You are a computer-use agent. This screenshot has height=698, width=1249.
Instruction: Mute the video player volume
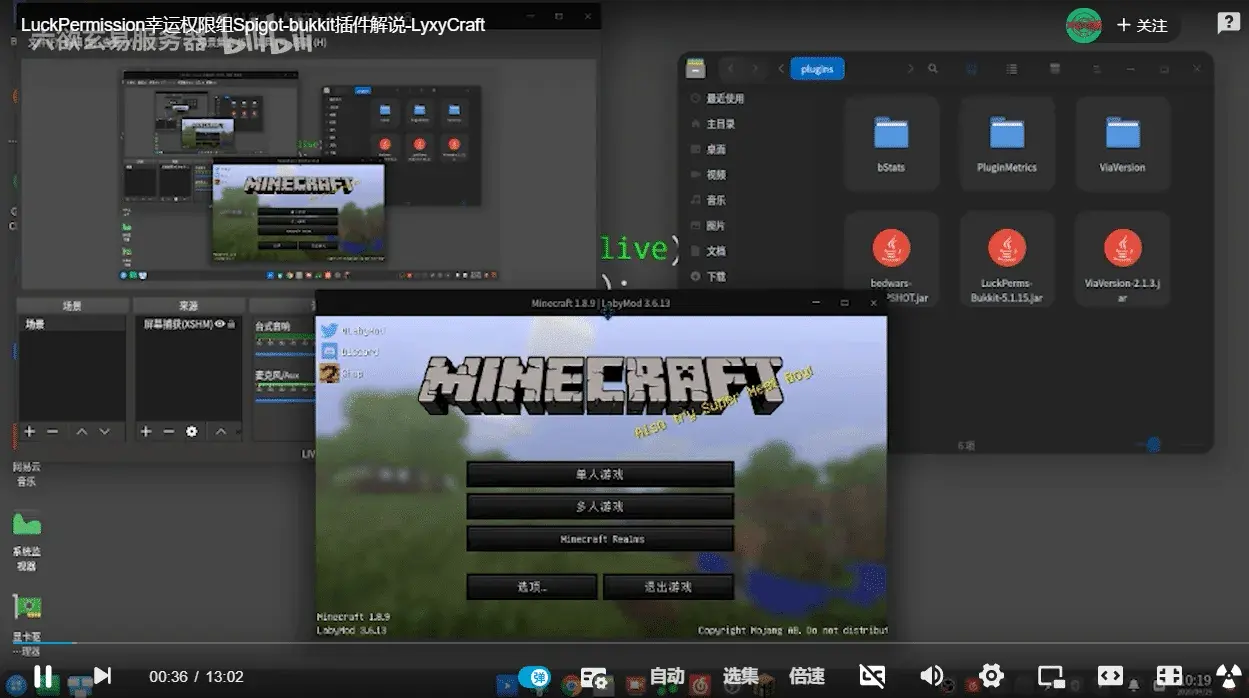coord(931,677)
